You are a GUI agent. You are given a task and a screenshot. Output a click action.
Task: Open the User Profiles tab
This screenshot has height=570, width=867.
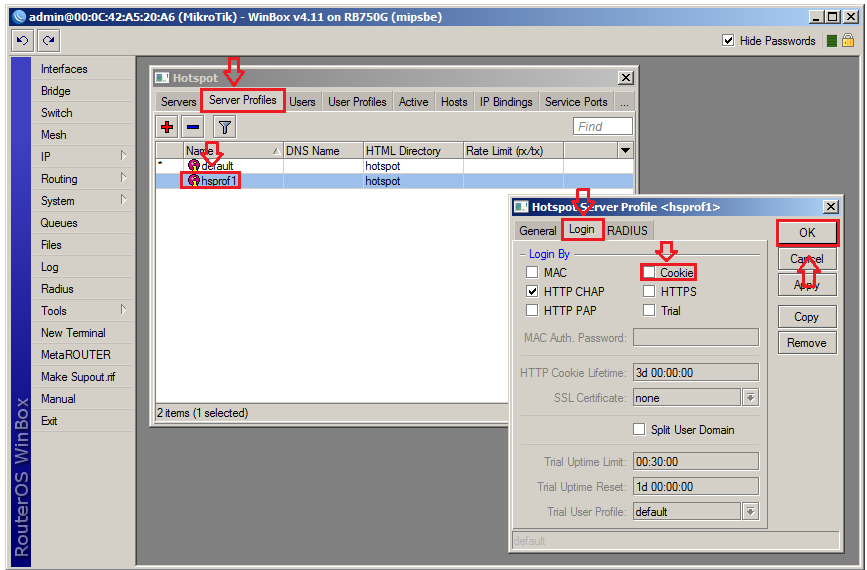point(357,102)
